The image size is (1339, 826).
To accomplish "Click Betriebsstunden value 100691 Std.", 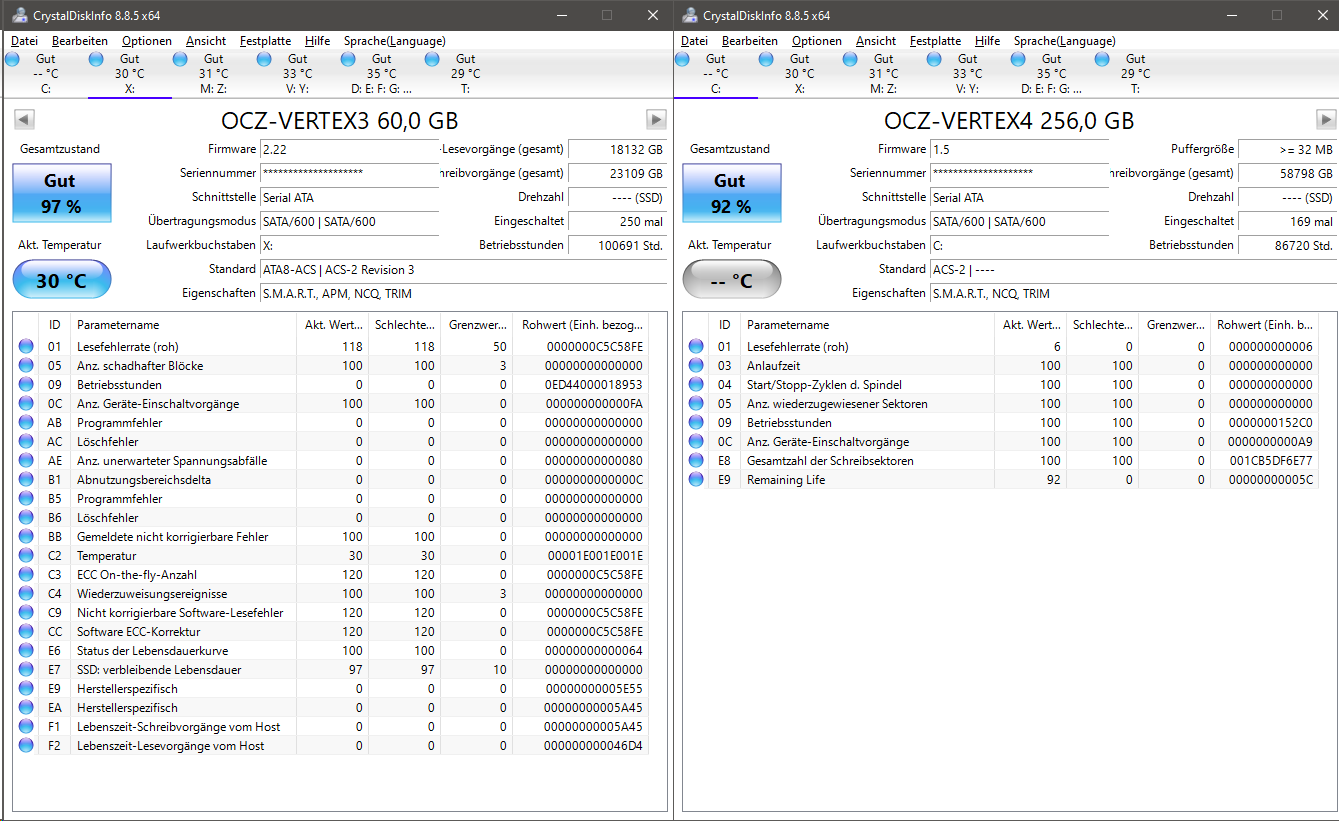I will pyautogui.click(x=617, y=245).
